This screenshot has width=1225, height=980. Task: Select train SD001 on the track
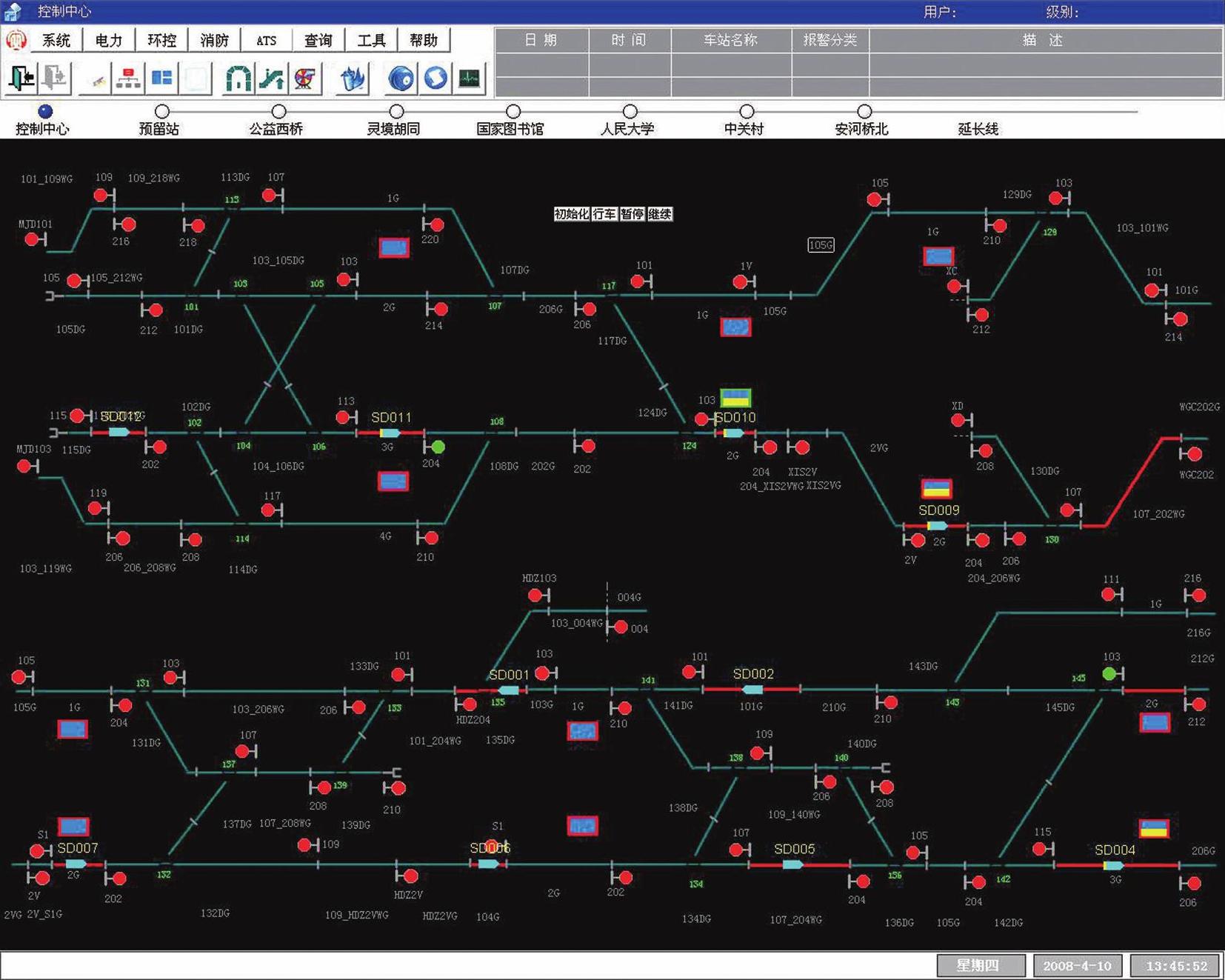tap(509, 690)
